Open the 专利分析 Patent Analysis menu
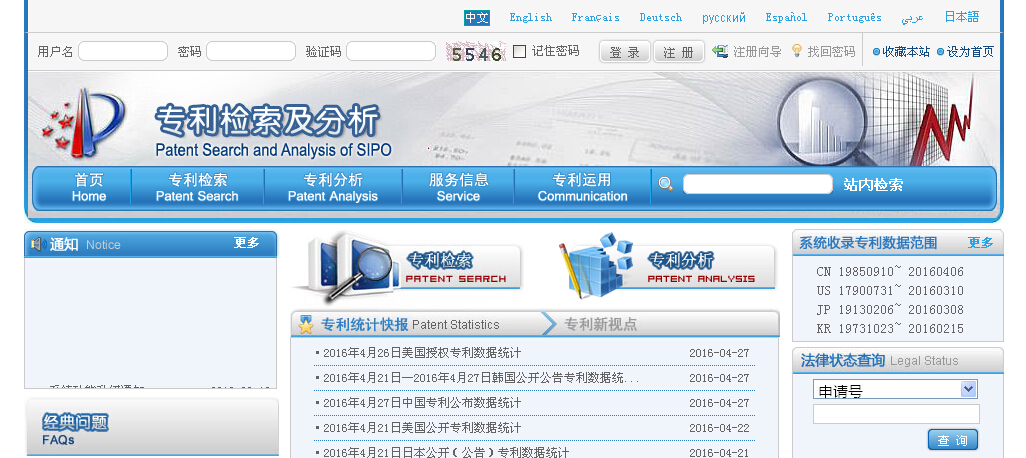 coord(332,187)
